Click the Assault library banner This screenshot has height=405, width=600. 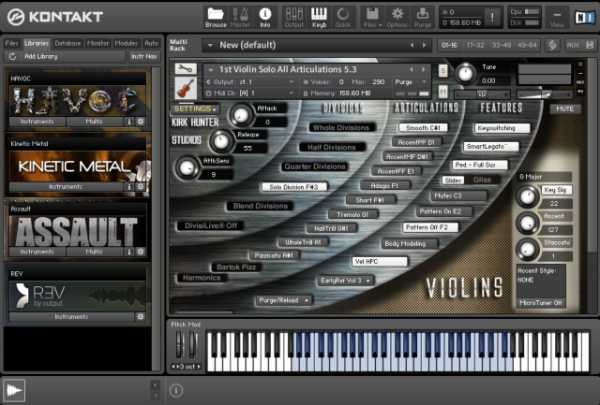(77, 232)
